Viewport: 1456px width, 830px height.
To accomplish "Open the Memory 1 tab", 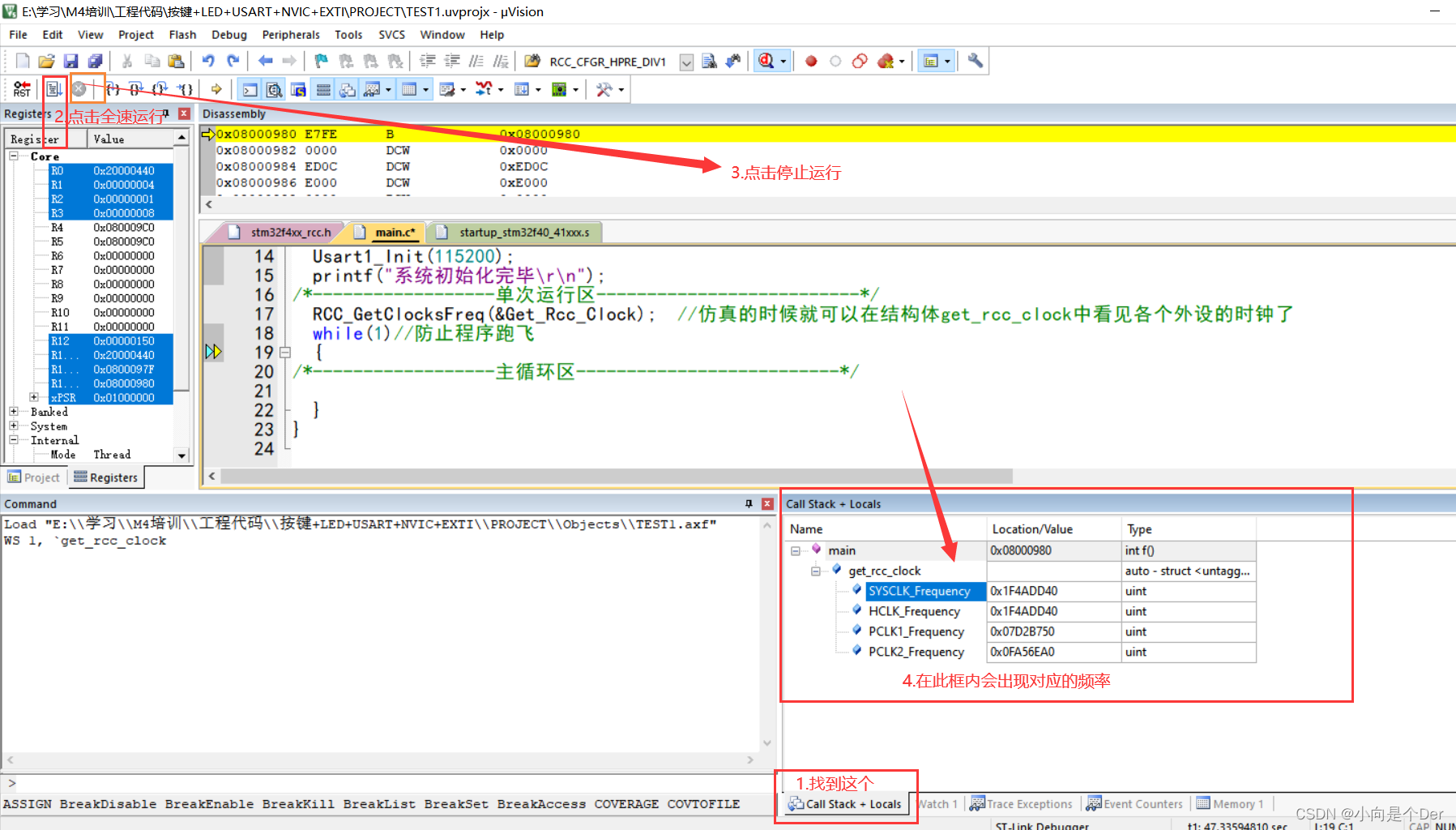I will click(x=1230, y=803).
